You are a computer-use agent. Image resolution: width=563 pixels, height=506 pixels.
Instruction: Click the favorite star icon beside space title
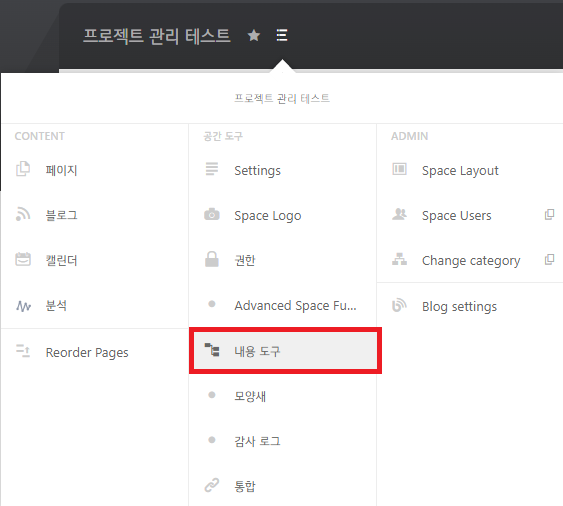pyautogui.click(x=254, y=35)
